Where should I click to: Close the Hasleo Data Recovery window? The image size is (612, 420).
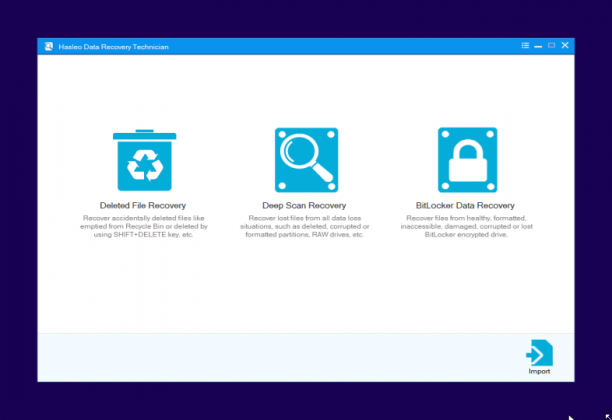[x=565, y=45]
